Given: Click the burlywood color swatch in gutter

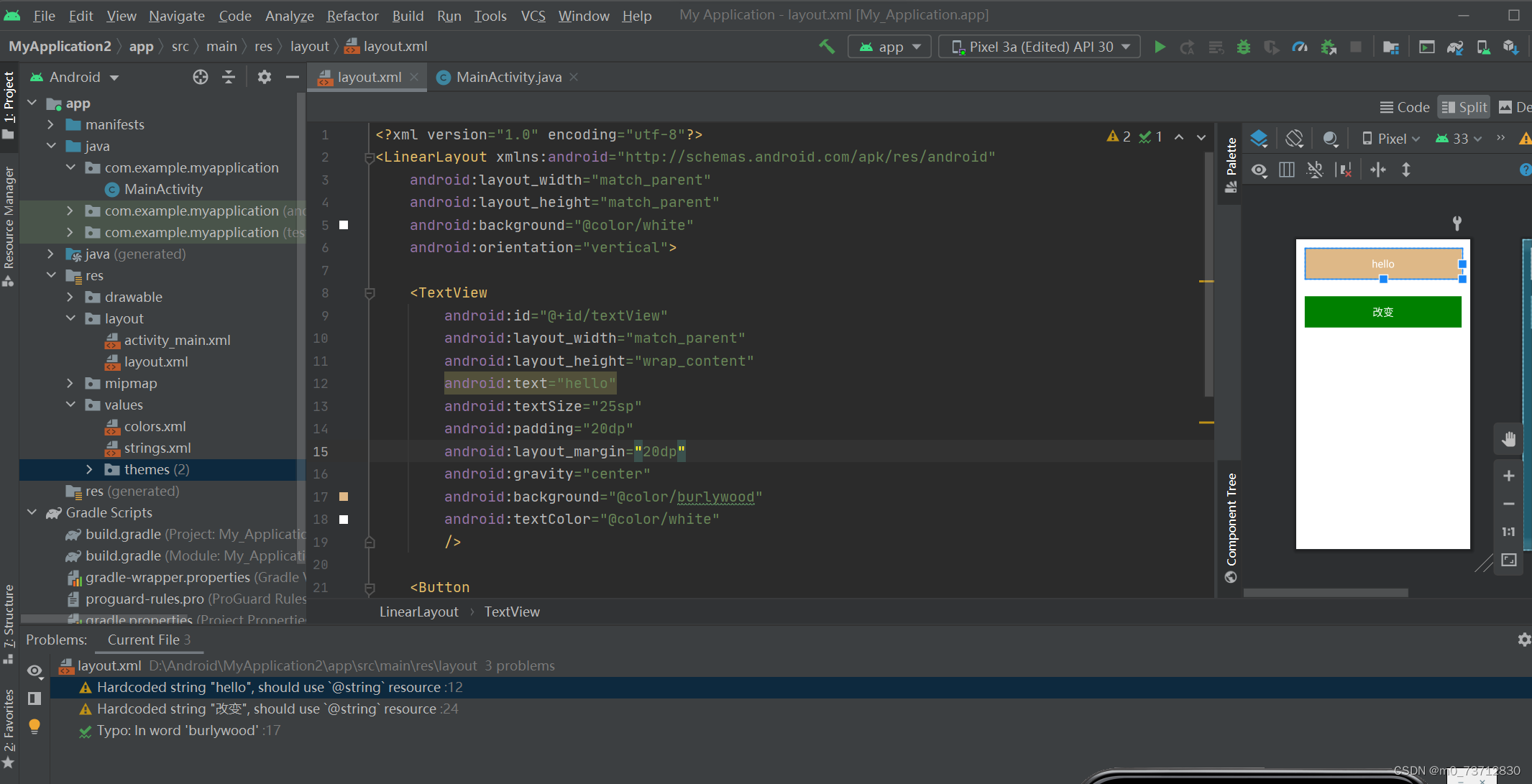Looking at the screenshot, I should click(344, 497).
